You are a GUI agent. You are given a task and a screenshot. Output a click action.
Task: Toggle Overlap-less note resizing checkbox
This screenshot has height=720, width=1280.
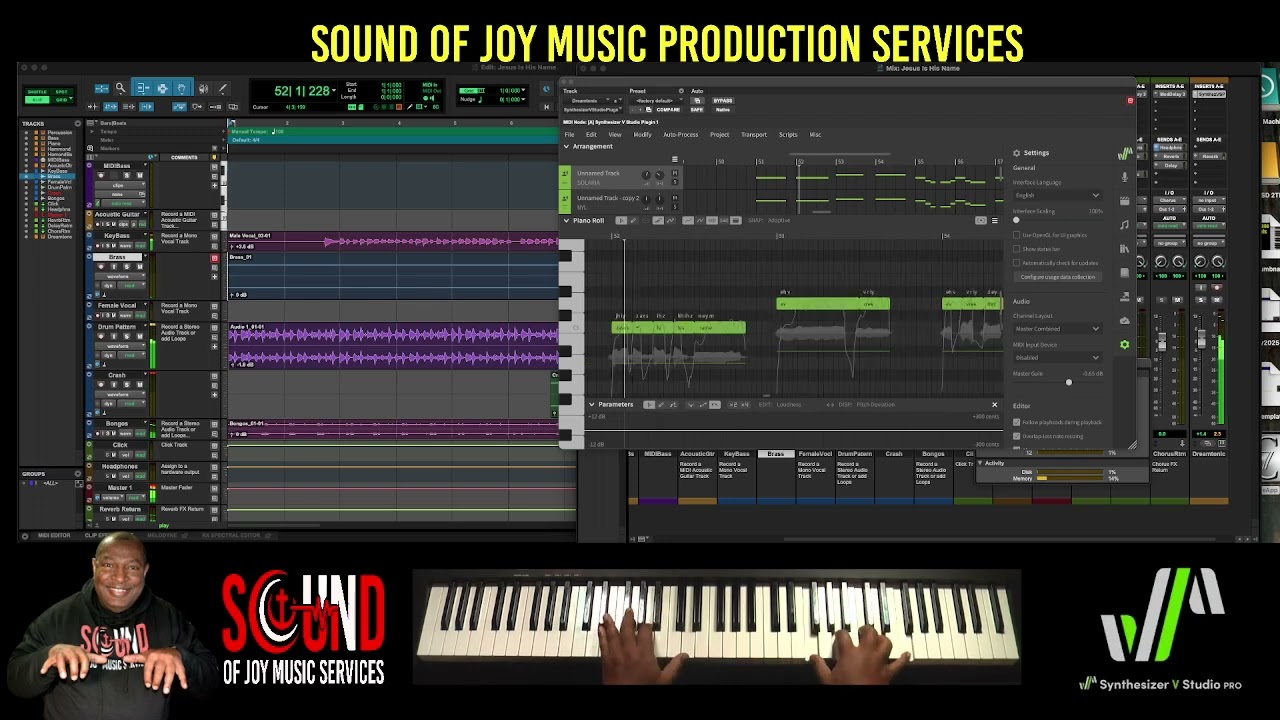(1016, 436)
